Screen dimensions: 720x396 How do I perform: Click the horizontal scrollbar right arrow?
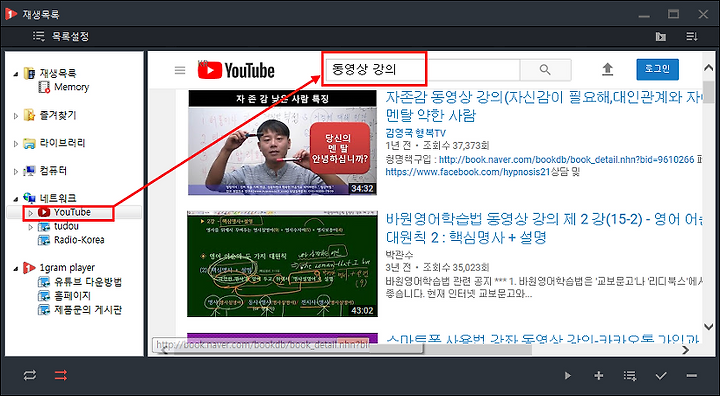686,350
